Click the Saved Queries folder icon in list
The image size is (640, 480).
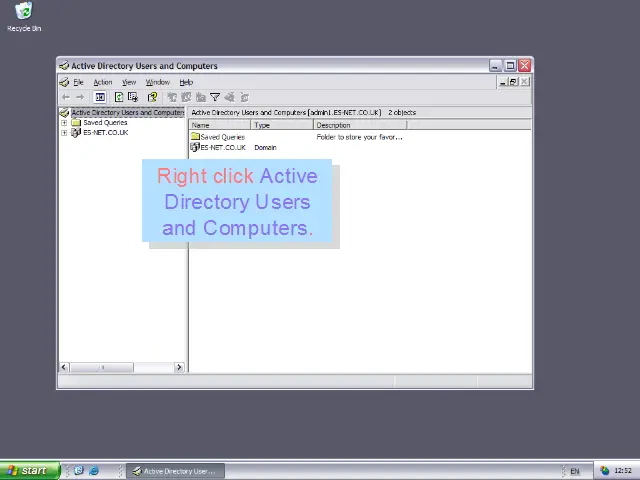tap(195, 136)
